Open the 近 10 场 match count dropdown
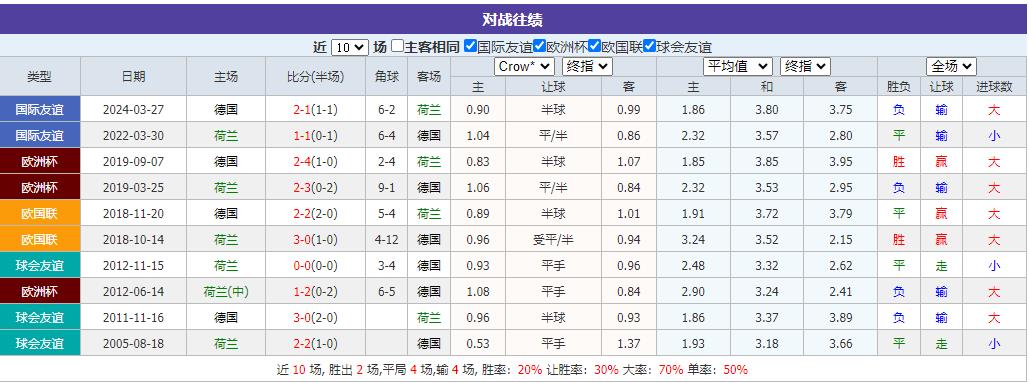The width and height of the screenshot is (1029, 383). [350, 47]
